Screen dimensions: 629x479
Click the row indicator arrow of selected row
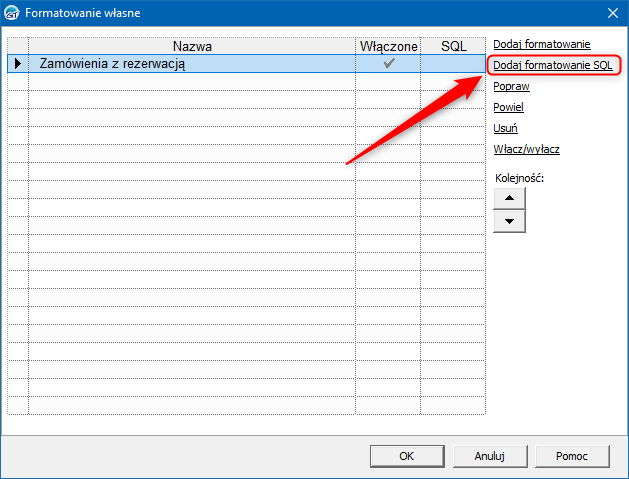18,63
